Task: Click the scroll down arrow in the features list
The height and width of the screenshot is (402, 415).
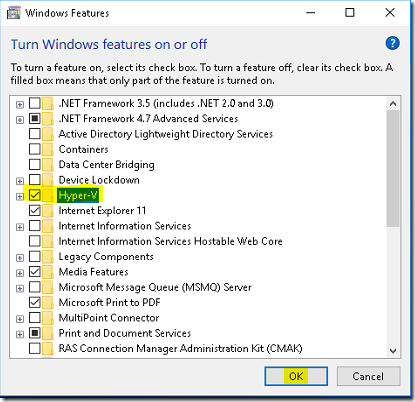Action: tap(393, 351)
